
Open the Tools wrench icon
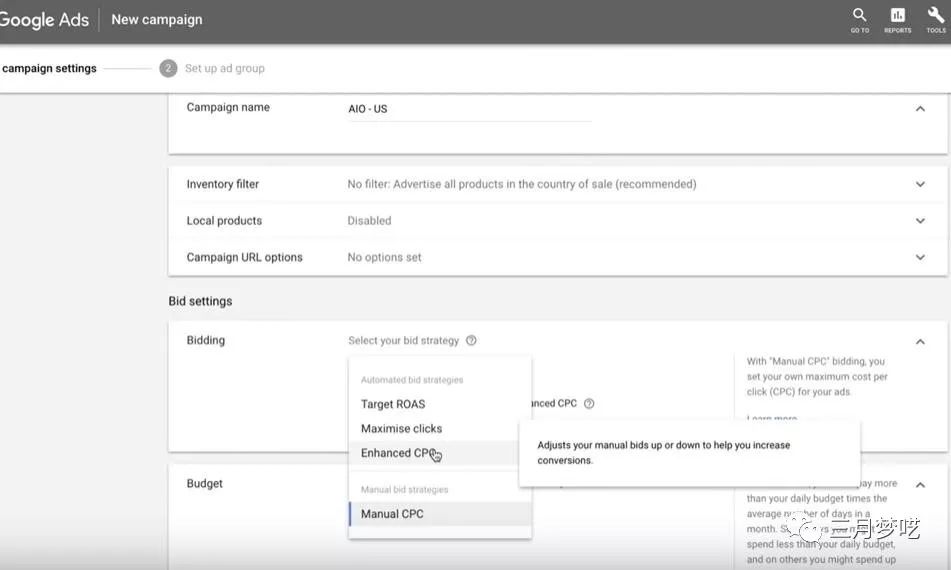coord(935,18)
